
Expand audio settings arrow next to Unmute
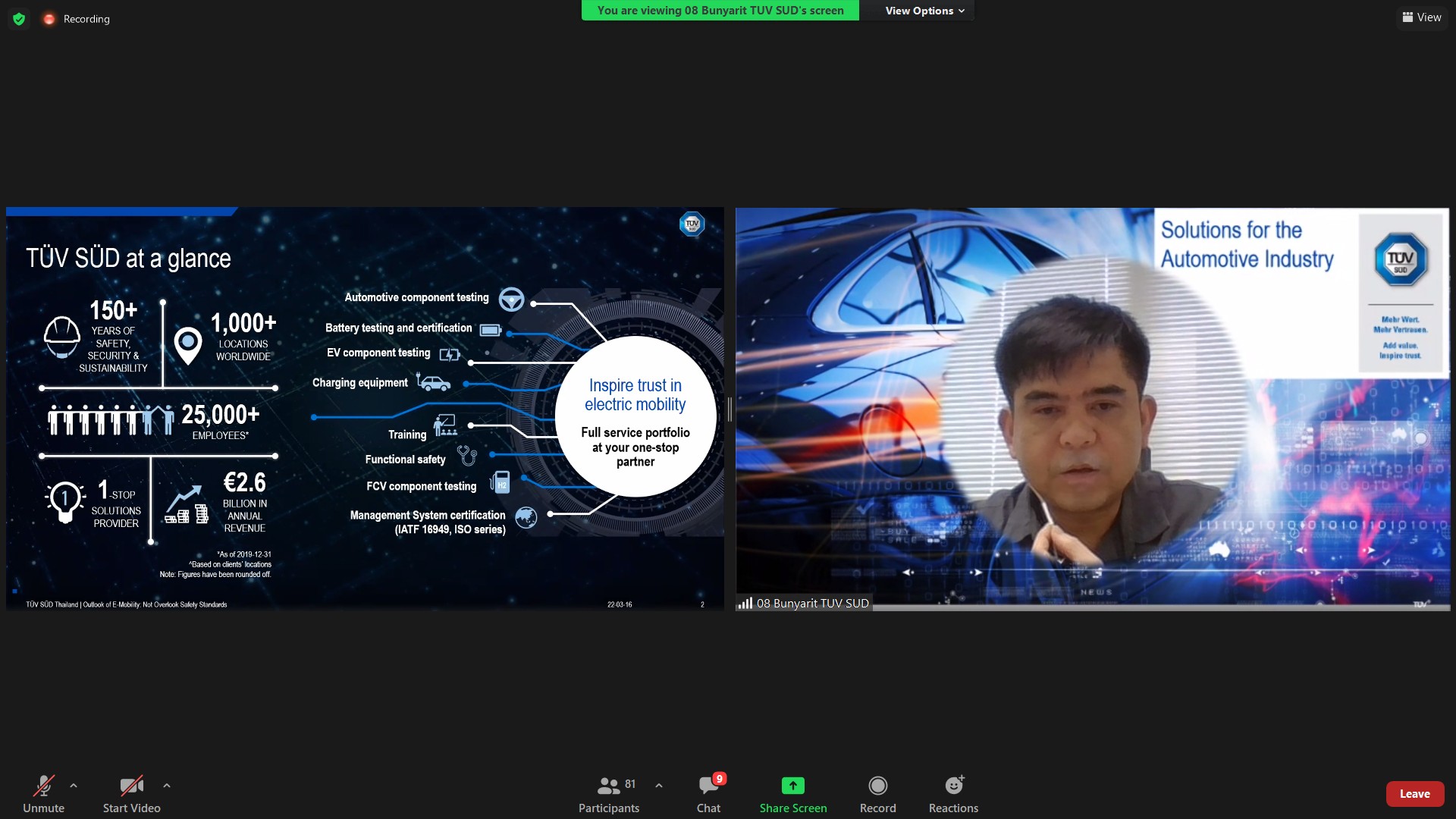pos(74,786)
